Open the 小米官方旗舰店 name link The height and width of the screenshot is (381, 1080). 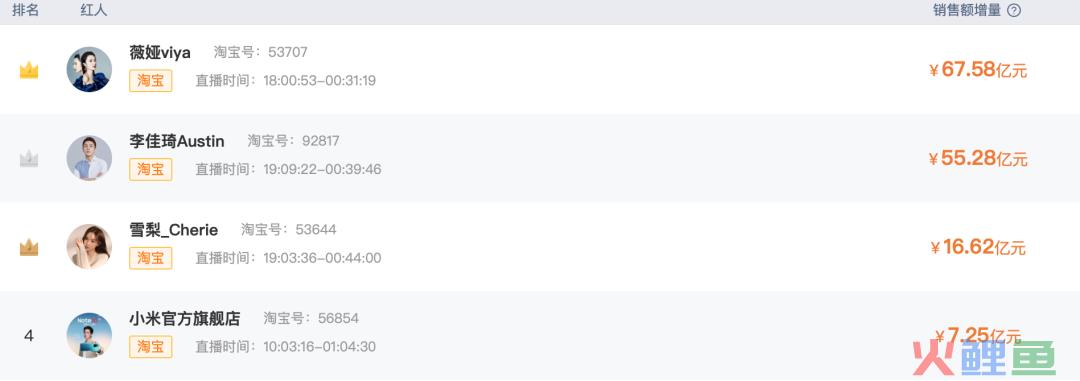(185, 319)
